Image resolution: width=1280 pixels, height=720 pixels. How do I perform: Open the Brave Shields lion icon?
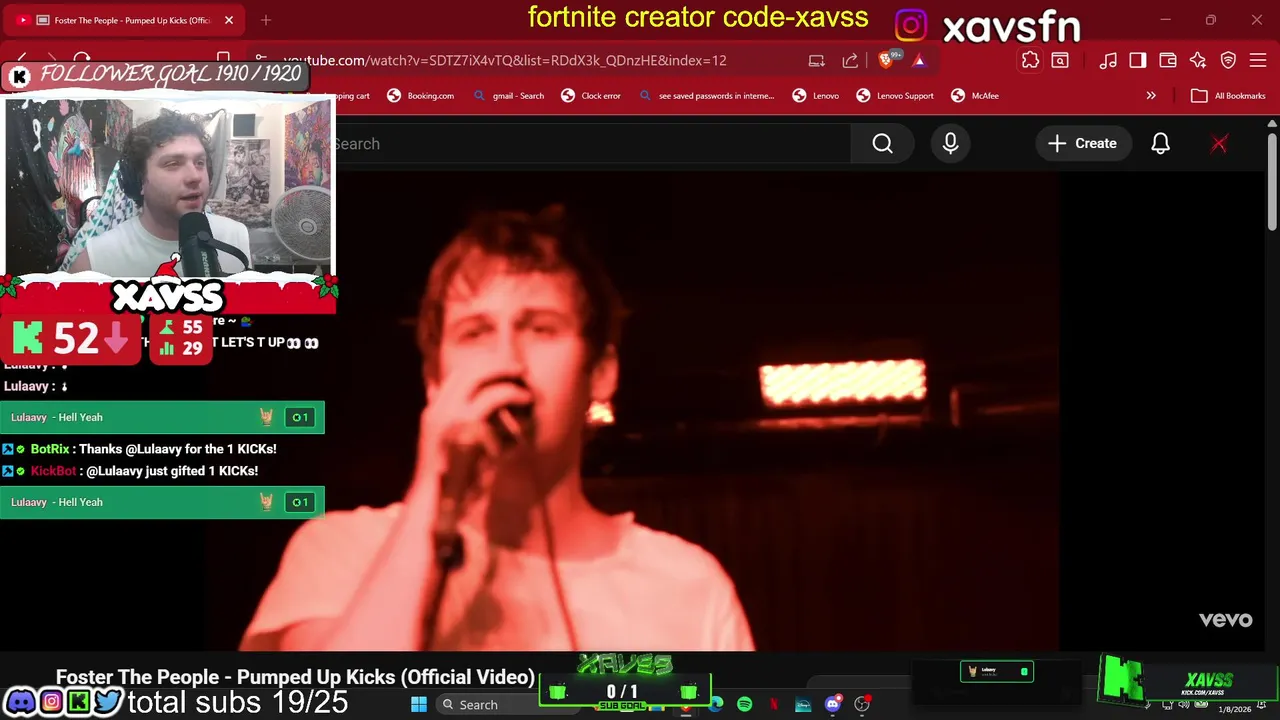[x=886, y=60]
